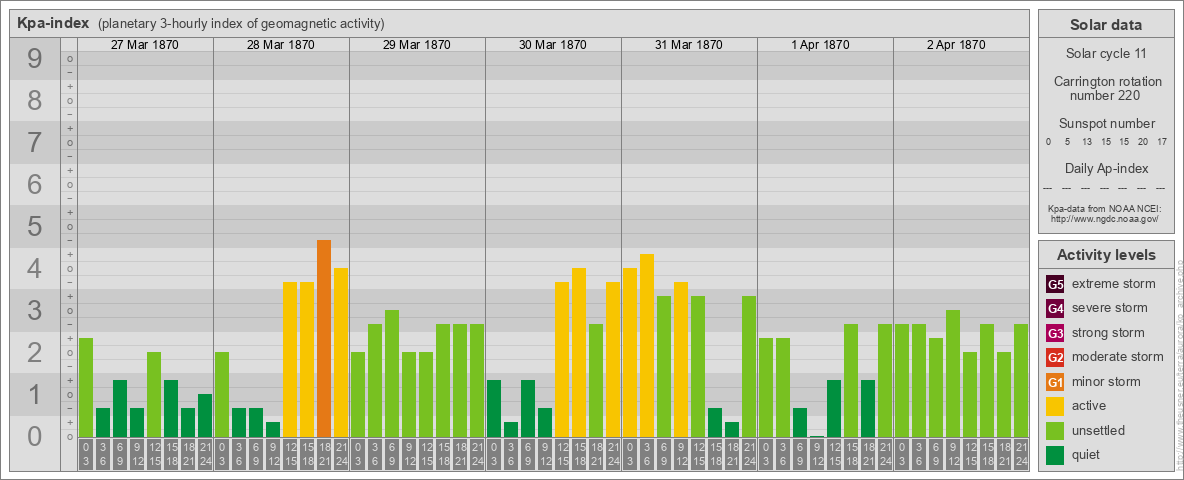Click the 1 on the Kp scale
The width and height of the screenshot is (1184, 480).
coord(35,395)
